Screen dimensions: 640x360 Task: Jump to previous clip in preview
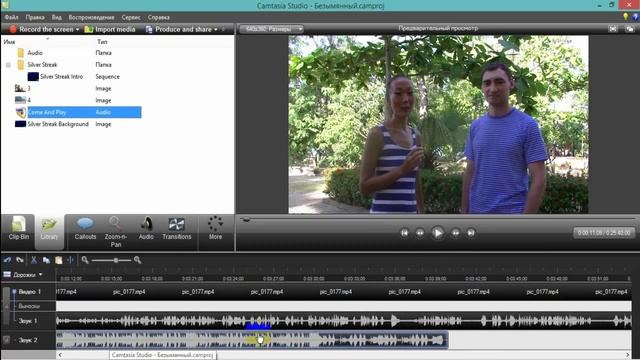pyautogui.click(x=404, y=233)
